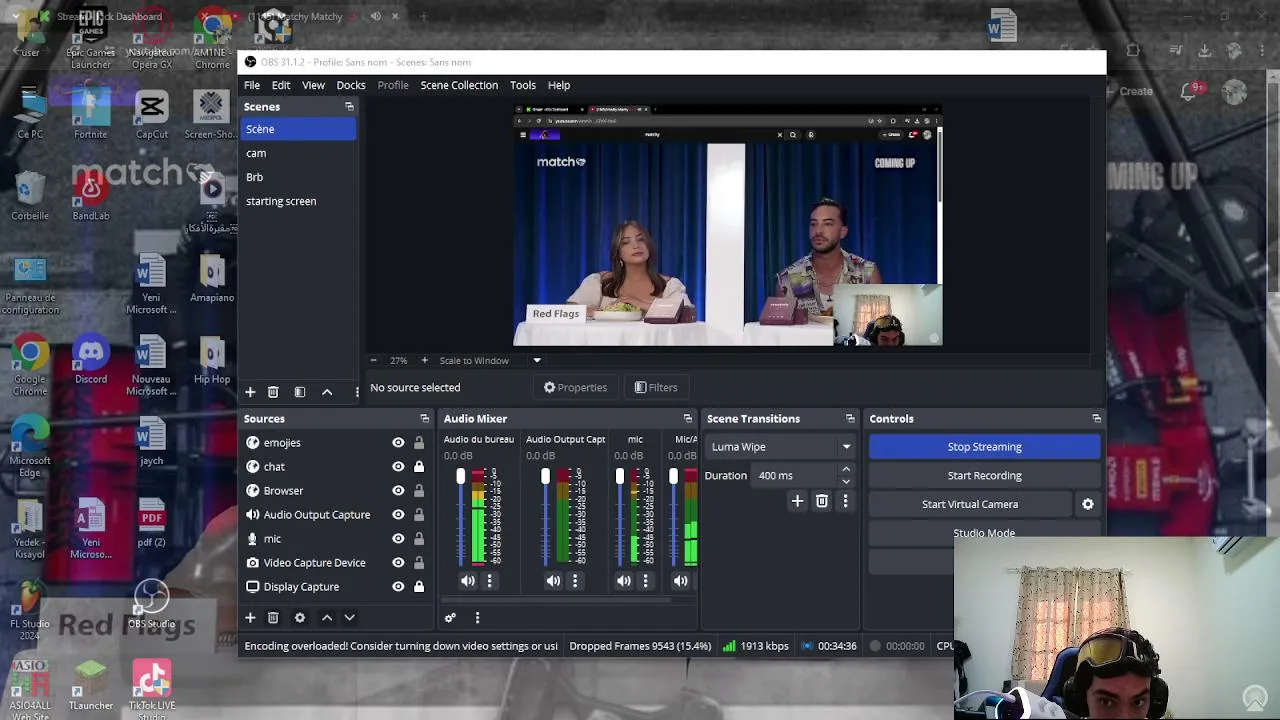Undock the Audio Mixer panel
Screen dimensions: 1280x720
tap(687, 419)
